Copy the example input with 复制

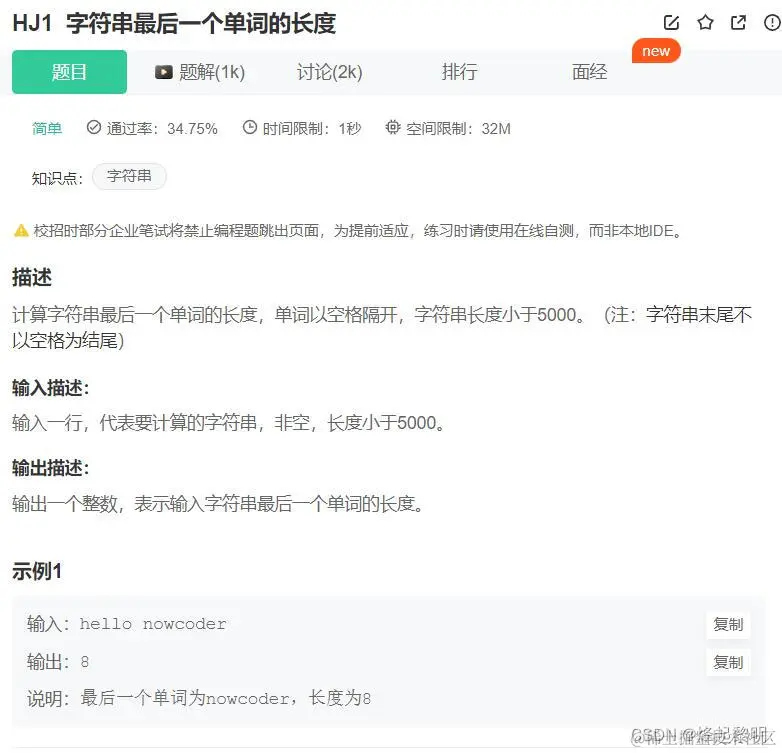click(x=728, y=624)
